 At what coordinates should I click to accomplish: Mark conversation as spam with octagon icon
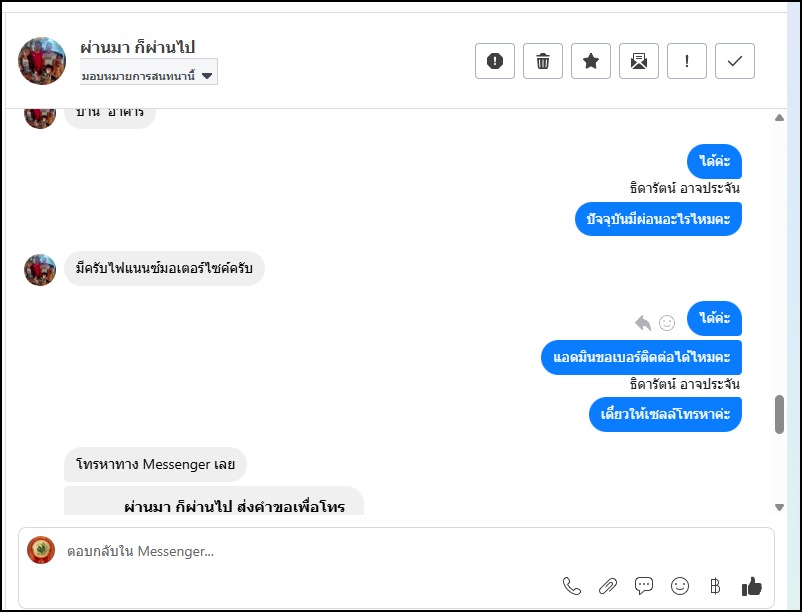pyautogui.click(x=494, y=61)
